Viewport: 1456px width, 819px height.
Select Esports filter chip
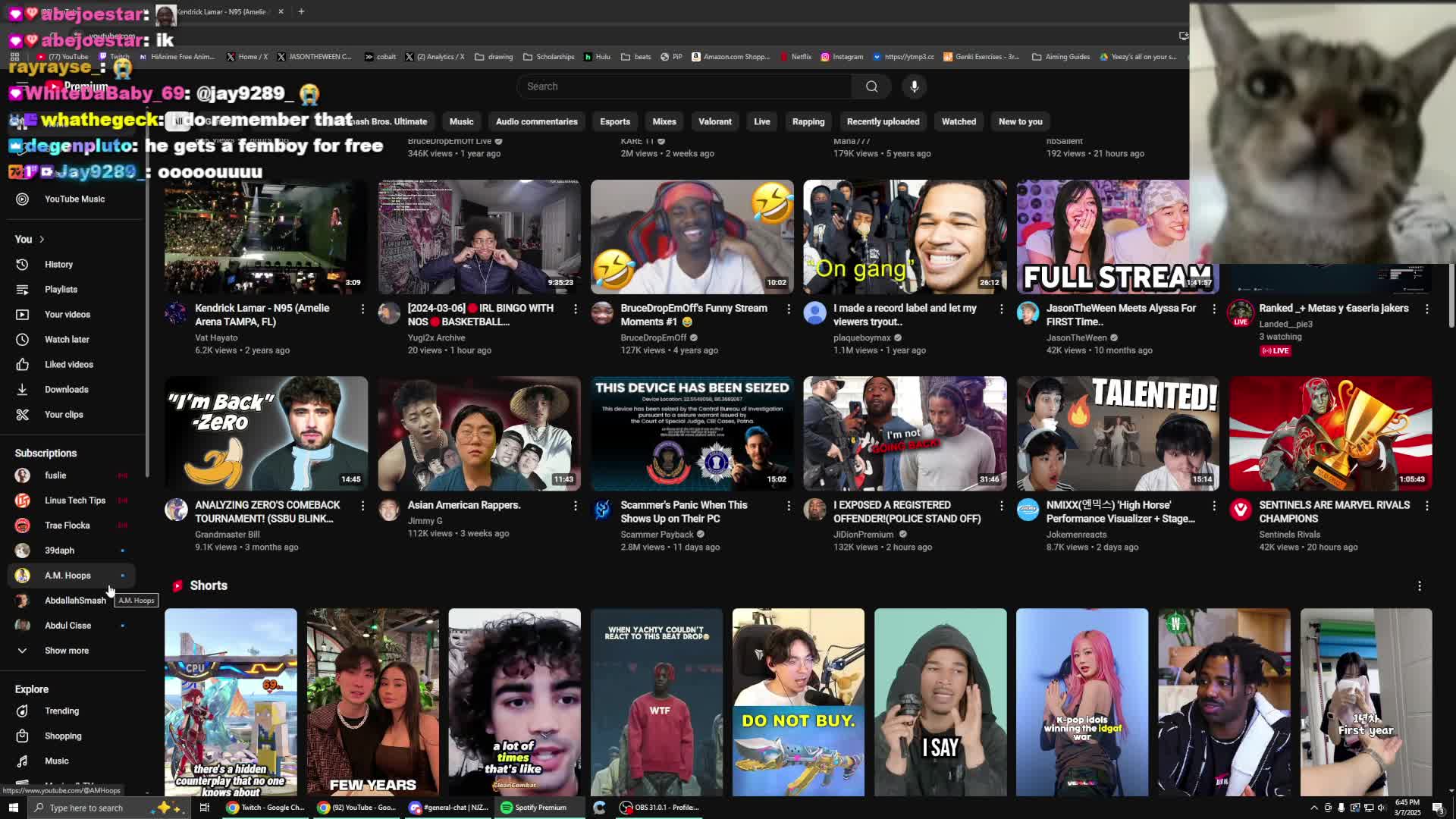[615, 121]
